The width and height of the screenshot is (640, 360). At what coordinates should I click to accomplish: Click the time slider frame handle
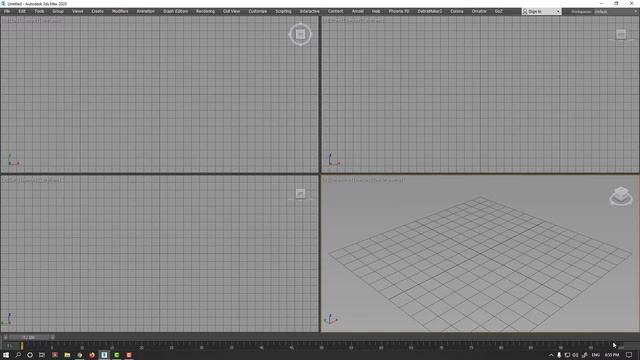(29, 338)
